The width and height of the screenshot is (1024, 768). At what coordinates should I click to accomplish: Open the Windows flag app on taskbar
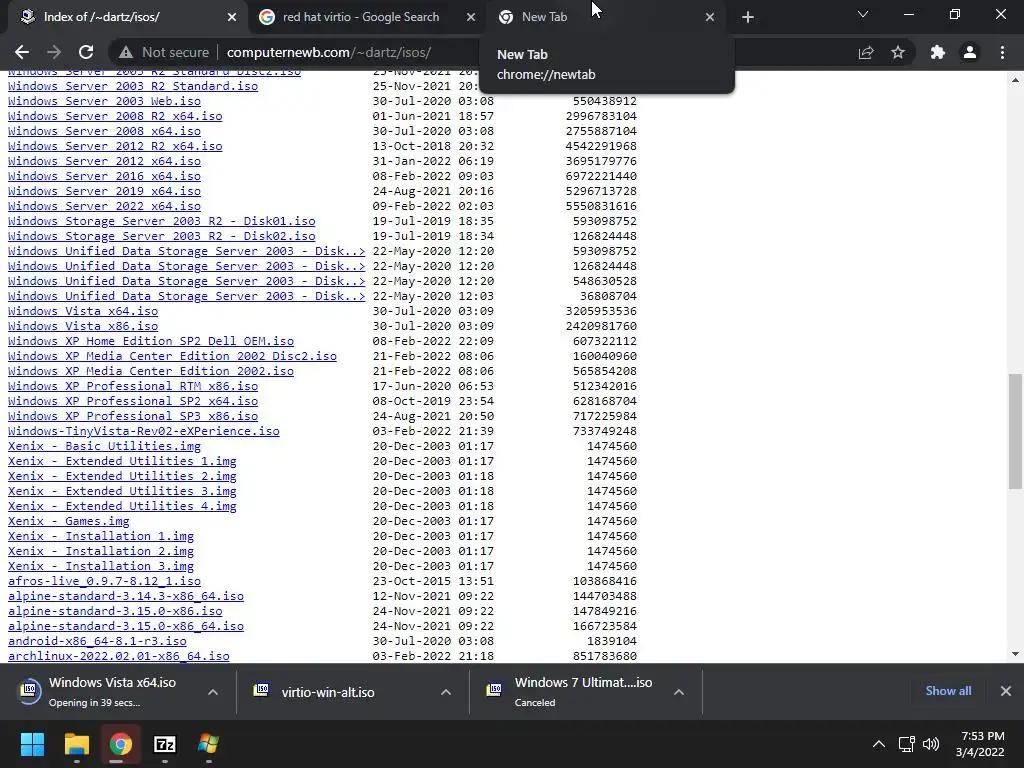(x=208, y=744)
